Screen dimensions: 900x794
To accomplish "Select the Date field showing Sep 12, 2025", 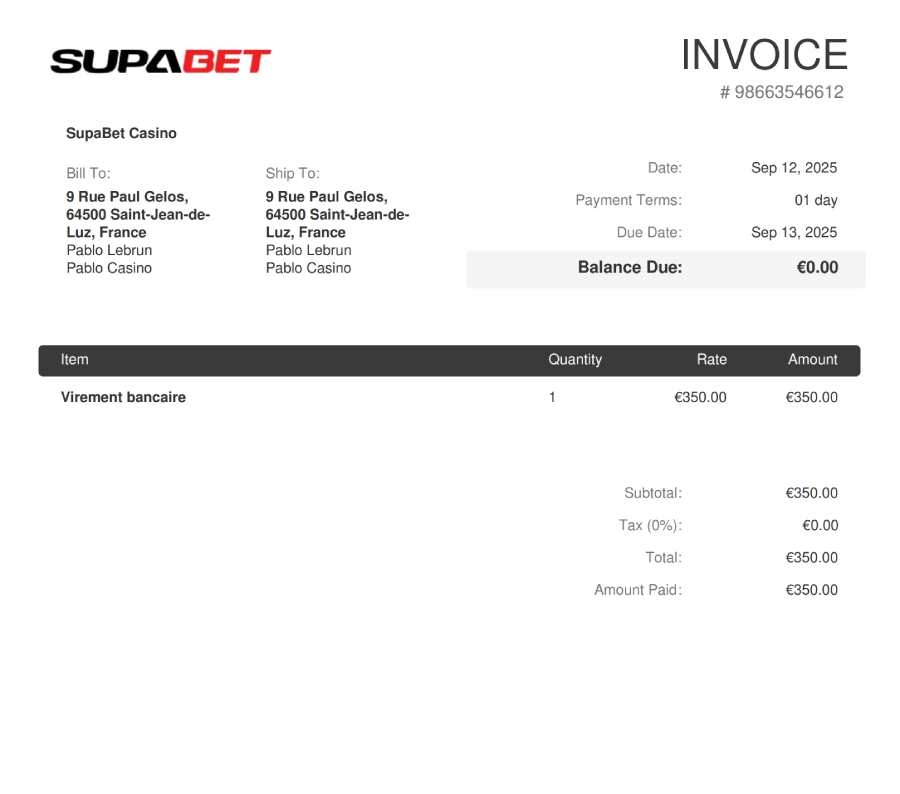I will (x=795, y=168).
